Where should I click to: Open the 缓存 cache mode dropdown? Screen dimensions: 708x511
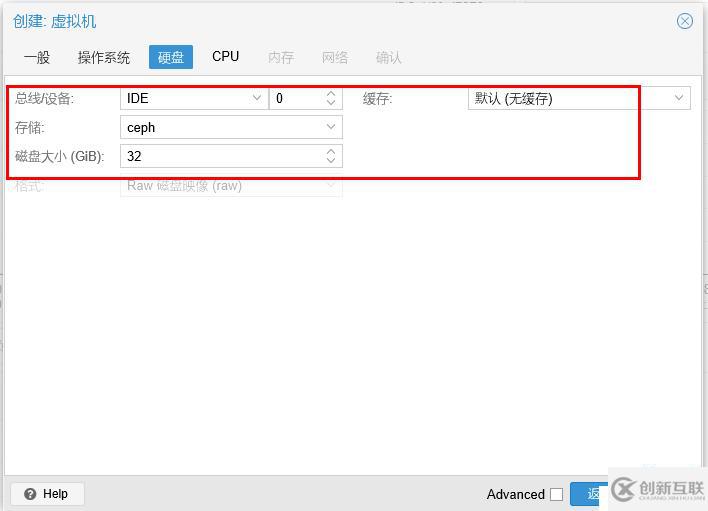coord(678,98)
